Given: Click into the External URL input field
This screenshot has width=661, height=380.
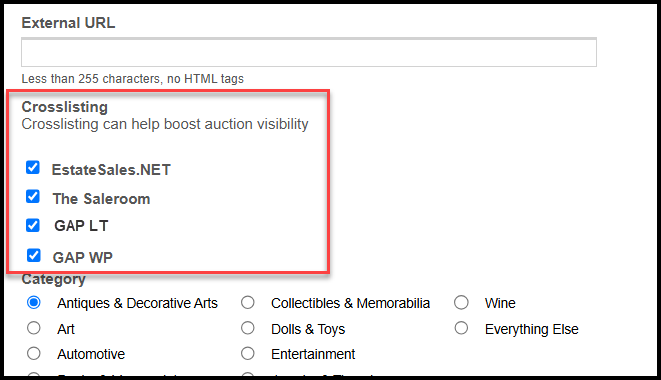Looking at the screenshot, I should tap(309, 52).
